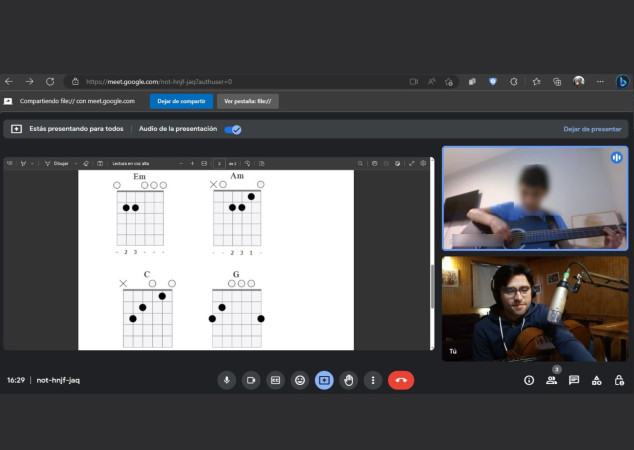Rotate the PDF page
634x450 pixels.
click(x=247, y=163)
